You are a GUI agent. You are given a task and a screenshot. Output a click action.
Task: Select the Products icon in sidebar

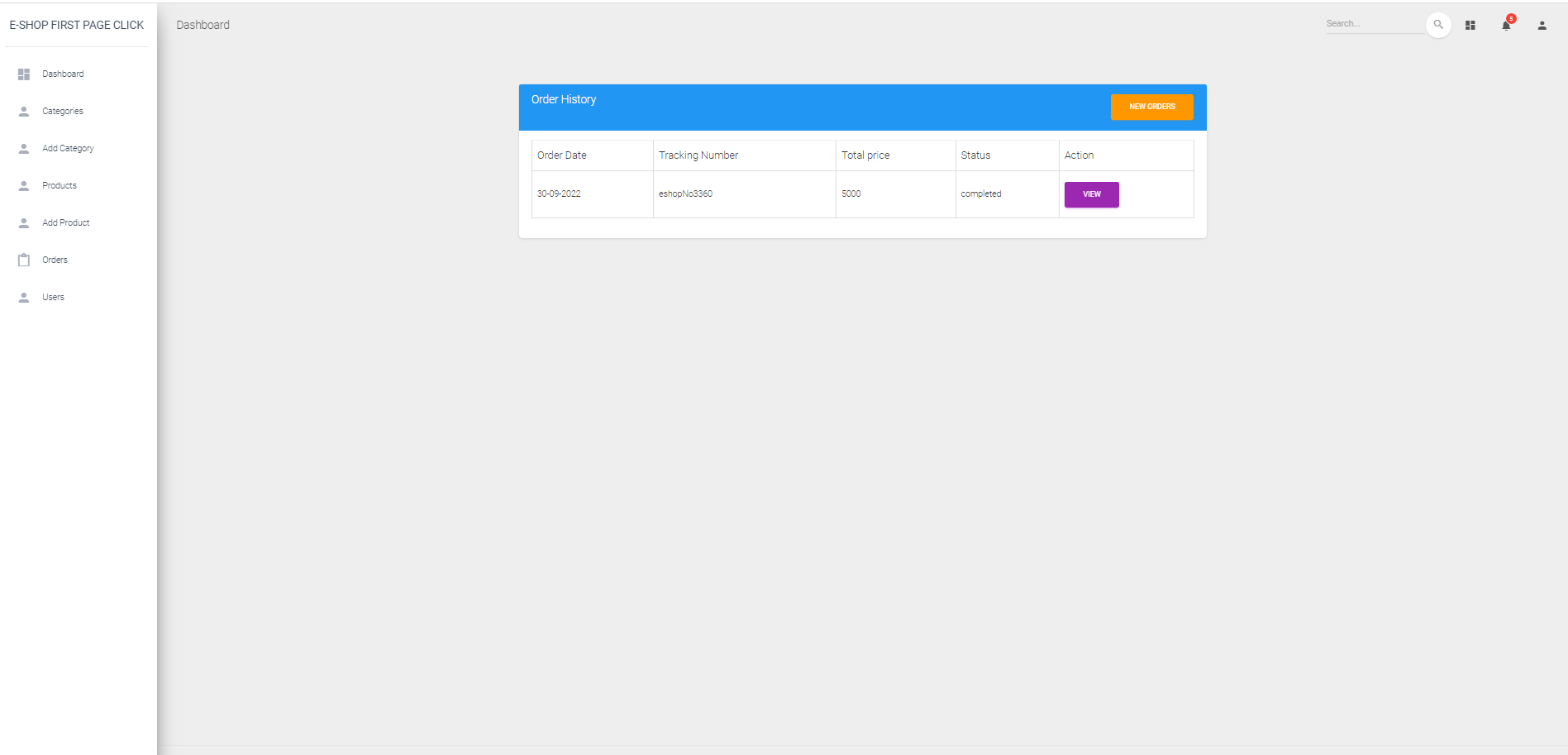24,185
